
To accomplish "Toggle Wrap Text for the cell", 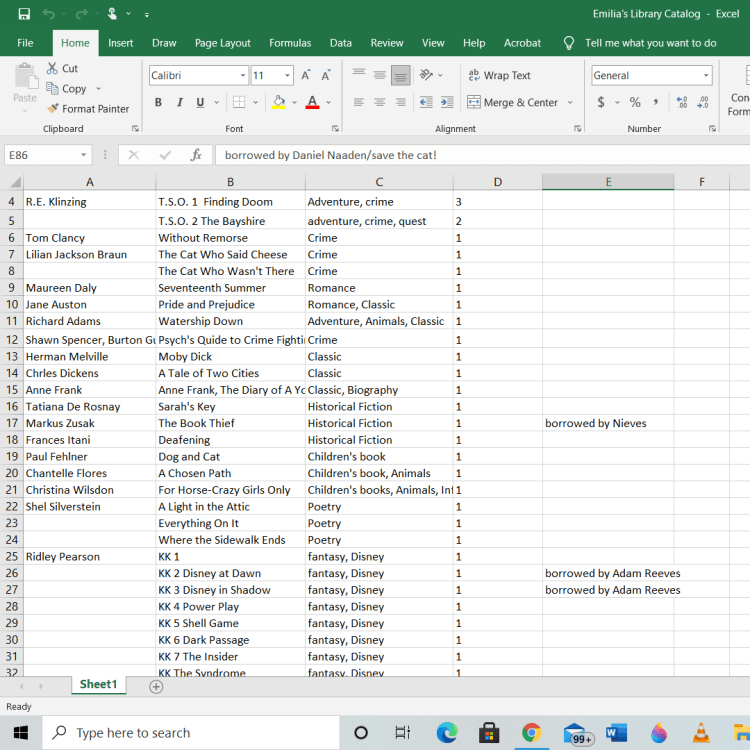I will point(499,76).
